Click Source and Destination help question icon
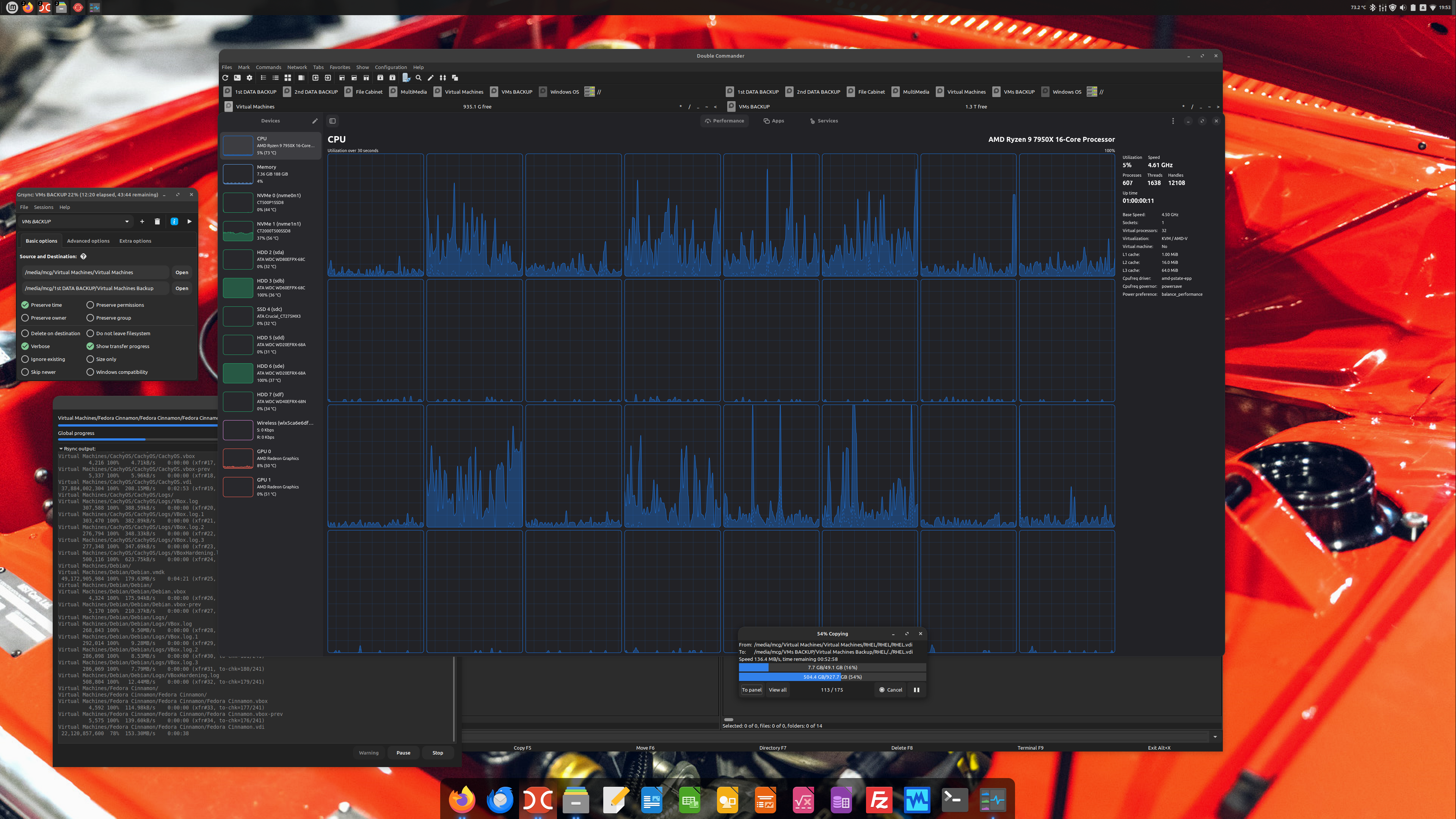Viewport: 1456px width, 819px height. [x=83, y=257]
